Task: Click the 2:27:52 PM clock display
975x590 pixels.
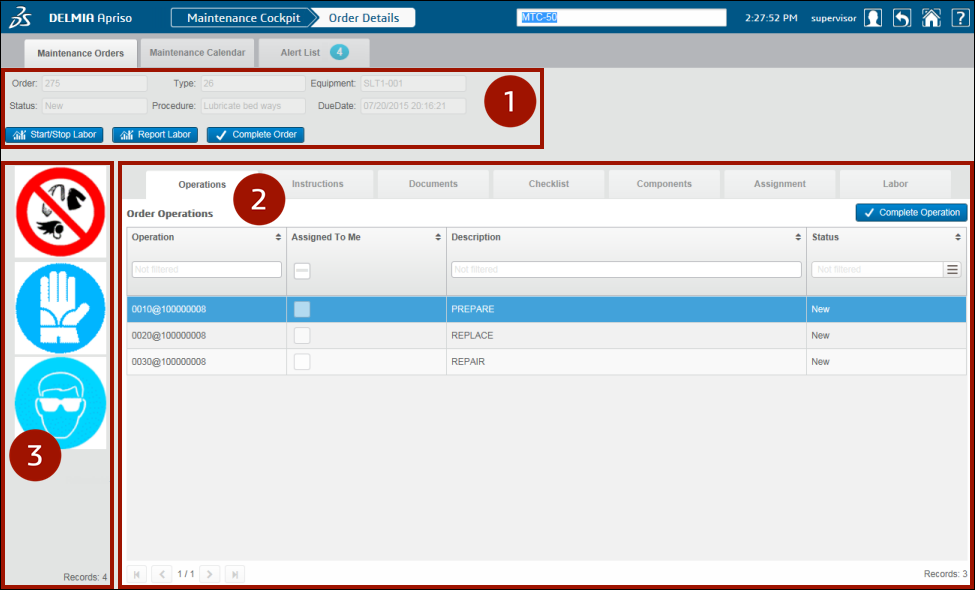Action: (x=771, y=18)
